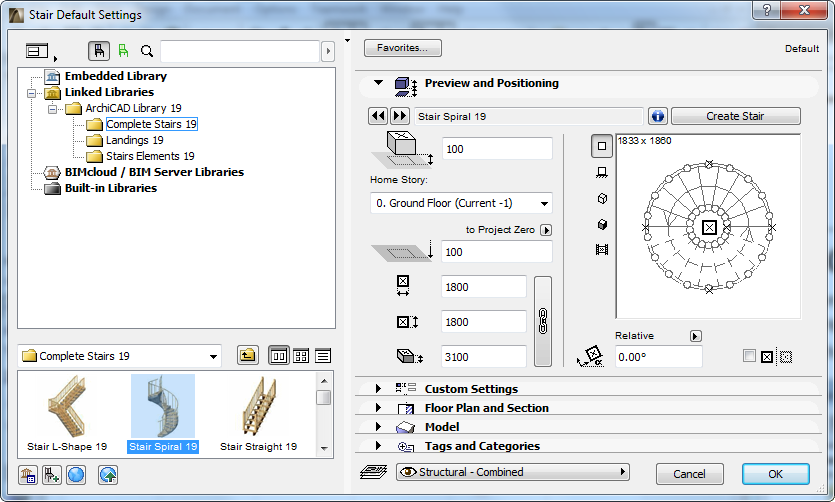The height and width of the screenshot is (502, 835).
Task: Click the stair height 3100 field
Action: pyautogui.click(x=484, y=357)
